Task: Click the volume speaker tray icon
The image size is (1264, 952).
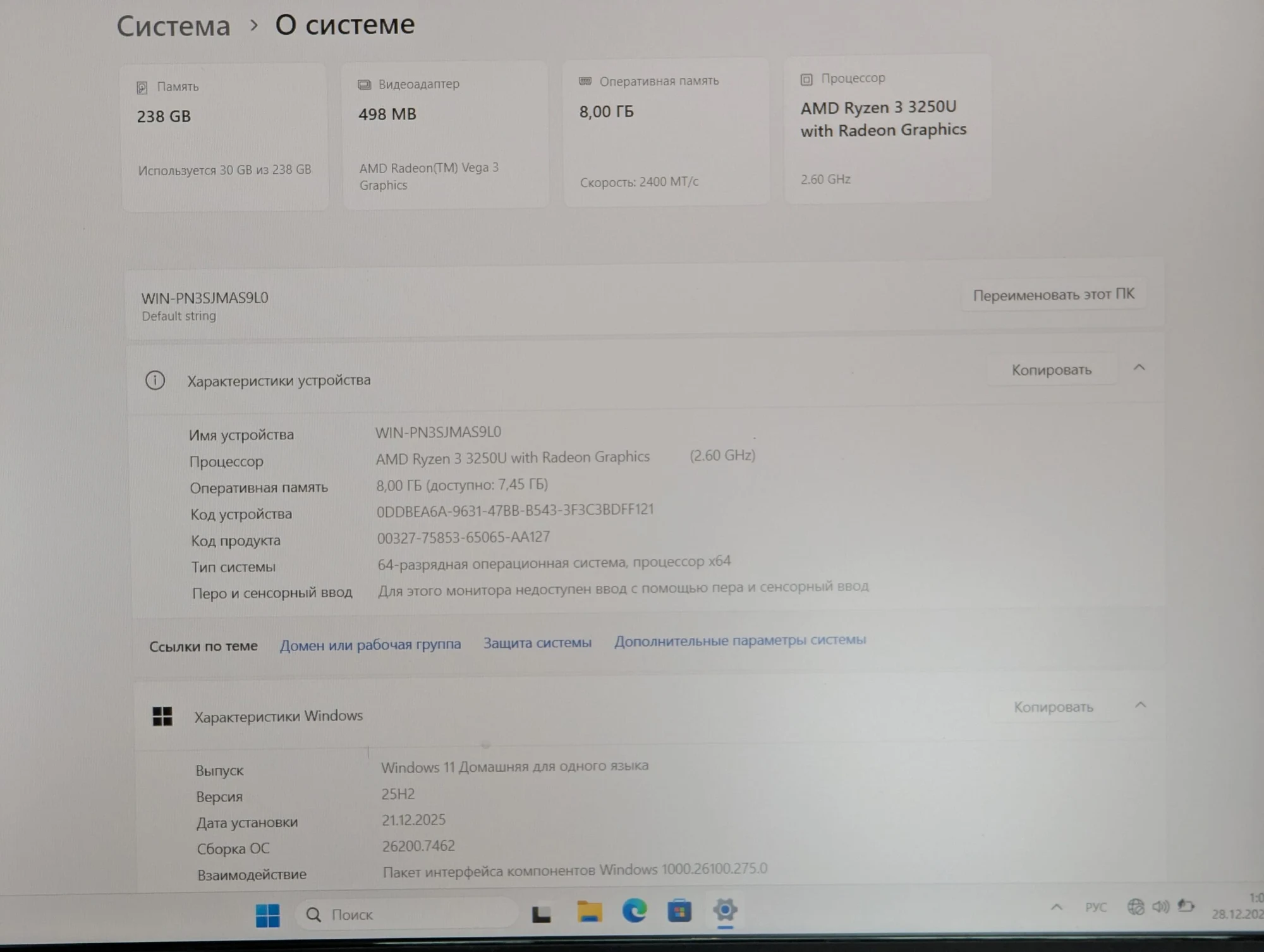Action: (x=1160, y=907)
